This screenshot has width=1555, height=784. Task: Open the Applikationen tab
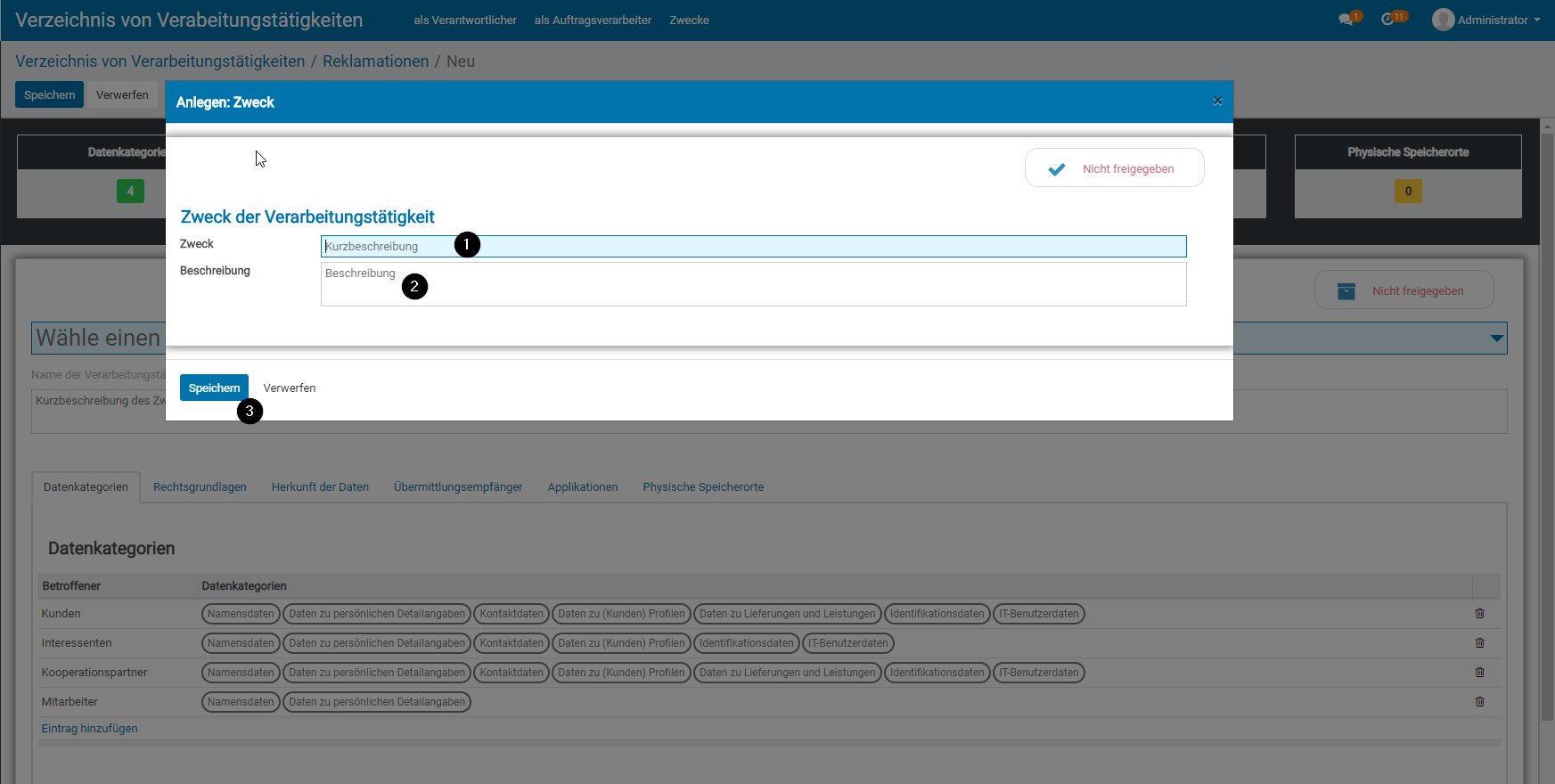(x=582, y=487)
